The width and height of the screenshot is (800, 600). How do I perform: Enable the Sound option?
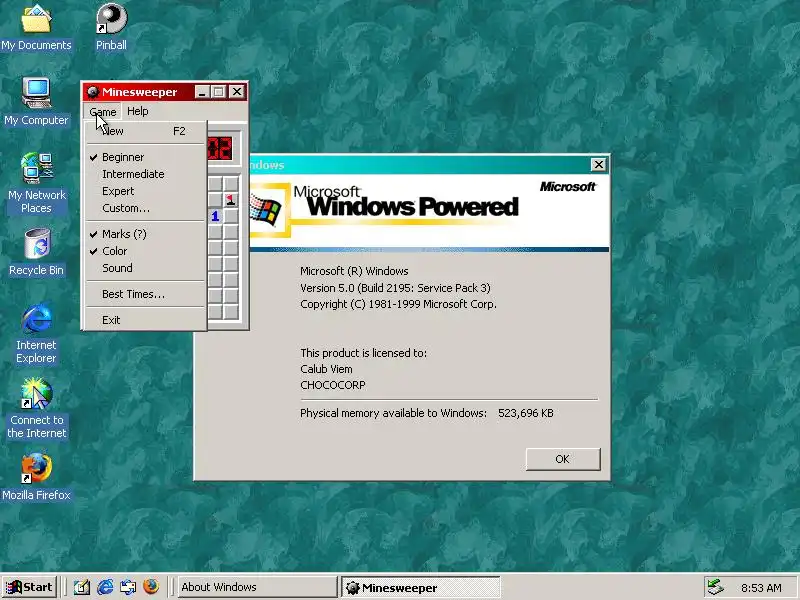click(x=145, y=268)
